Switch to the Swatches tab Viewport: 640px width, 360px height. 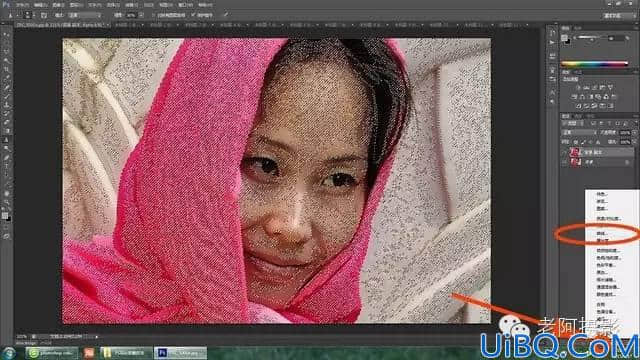578,28
